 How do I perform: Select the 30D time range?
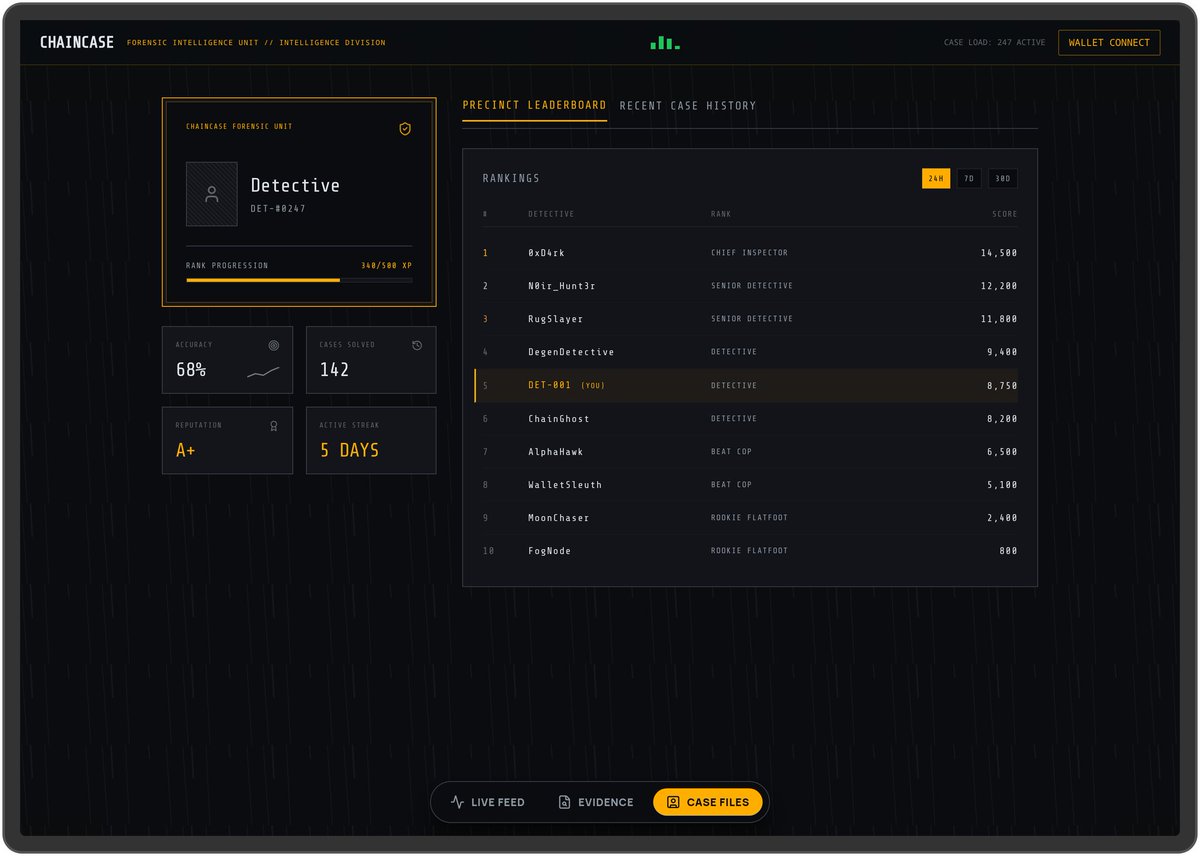pyautogui.click(x=1003, y=179)
